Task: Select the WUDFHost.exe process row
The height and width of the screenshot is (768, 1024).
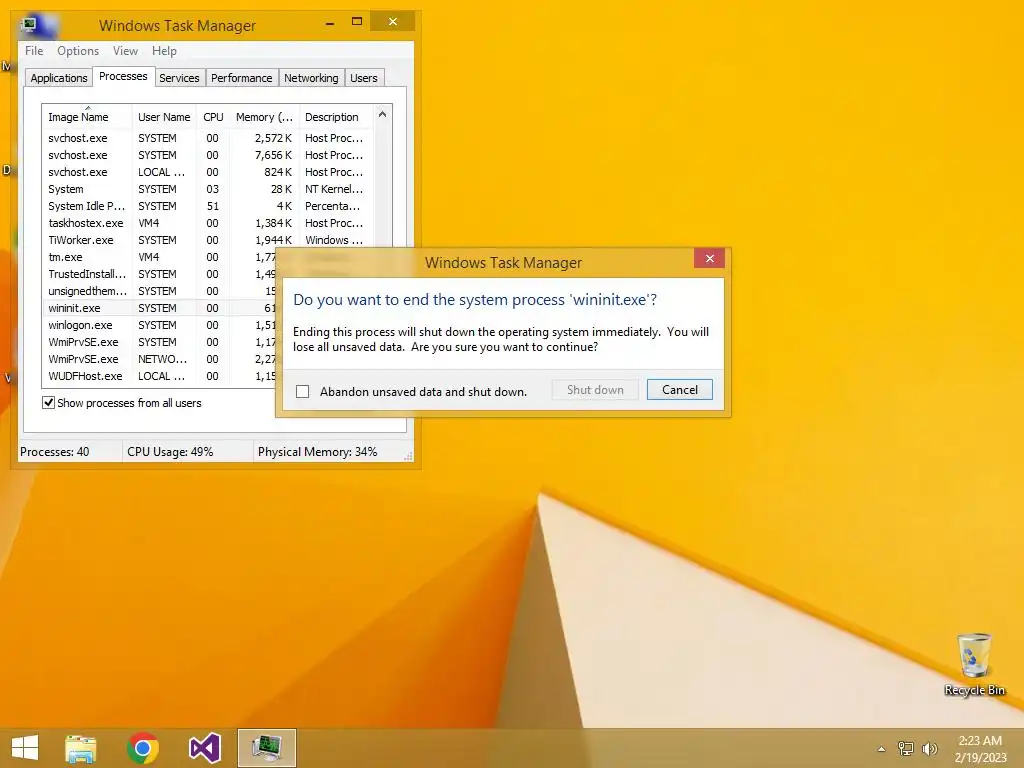Action: [160, 376]
